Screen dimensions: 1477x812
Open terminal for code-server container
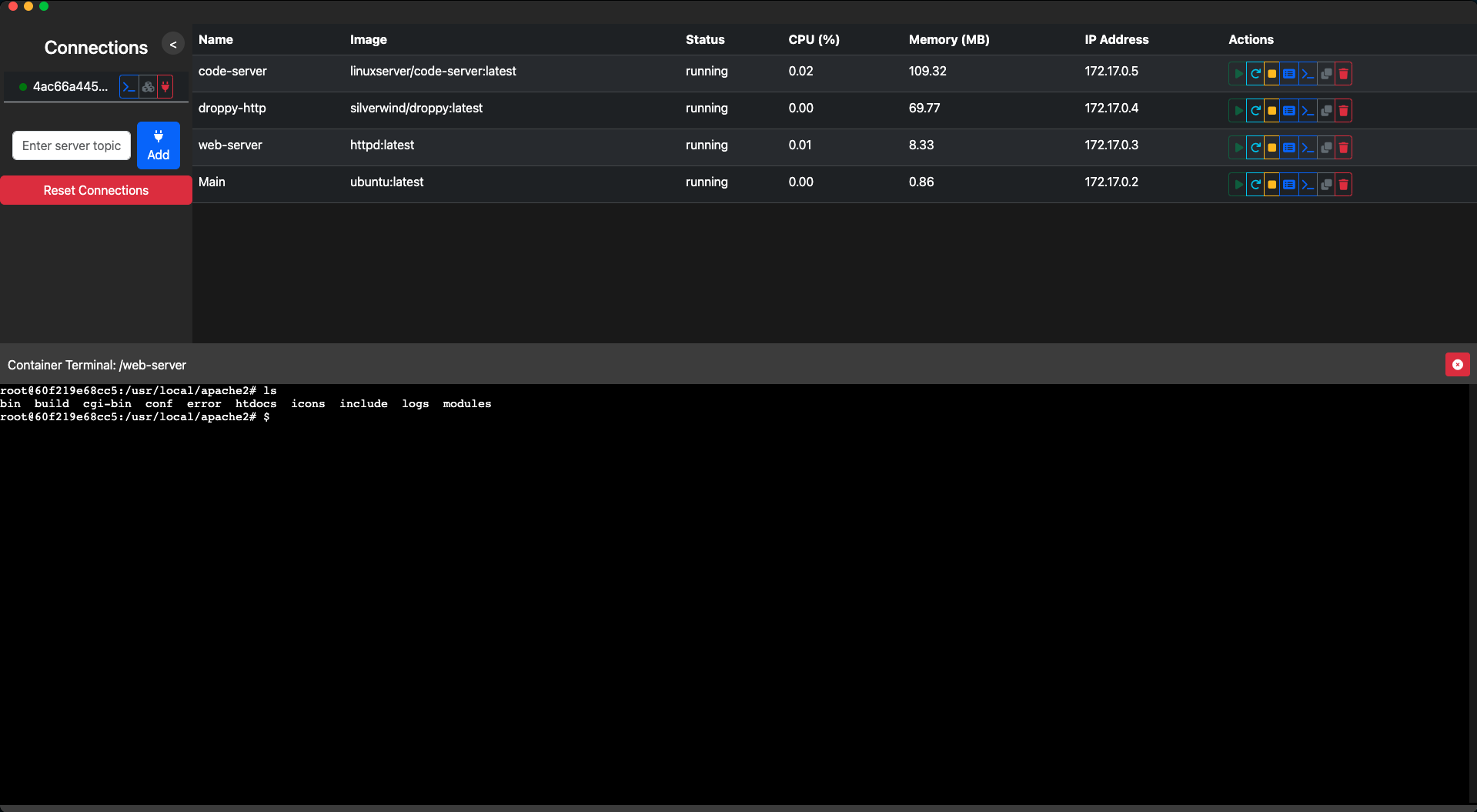[x=1308, y=74]
